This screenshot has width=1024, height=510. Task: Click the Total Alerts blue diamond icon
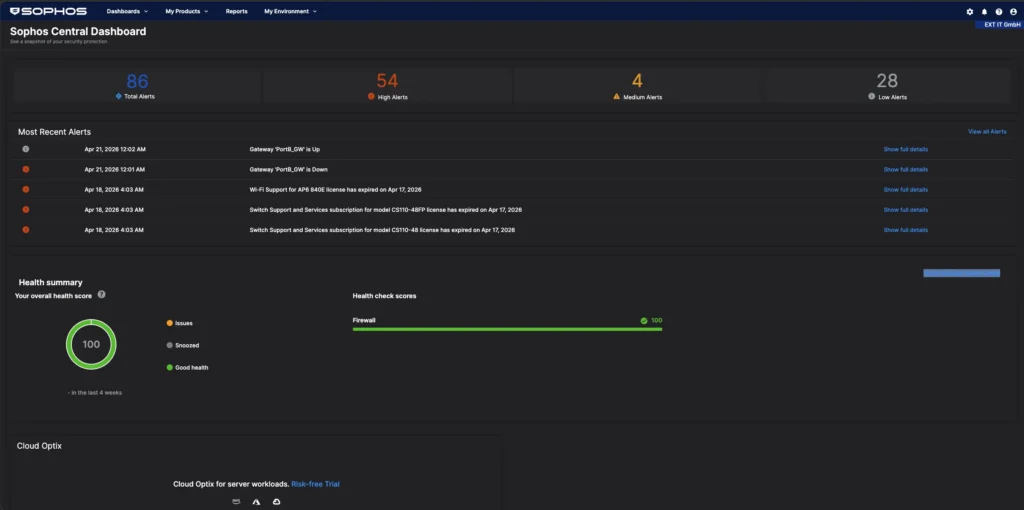point(118,96)
